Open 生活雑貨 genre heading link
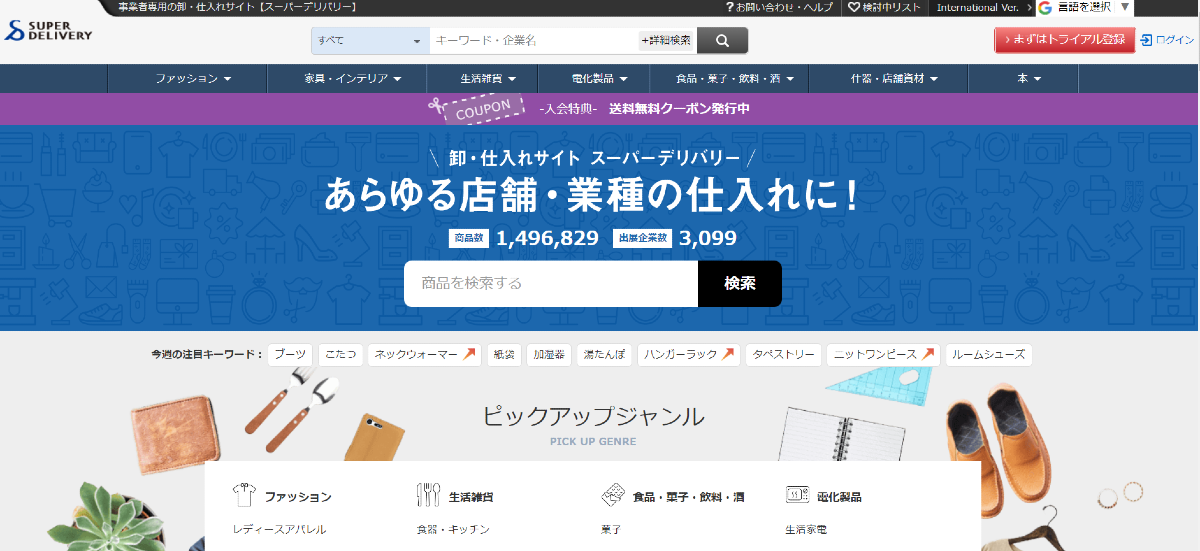 (471, 496)
